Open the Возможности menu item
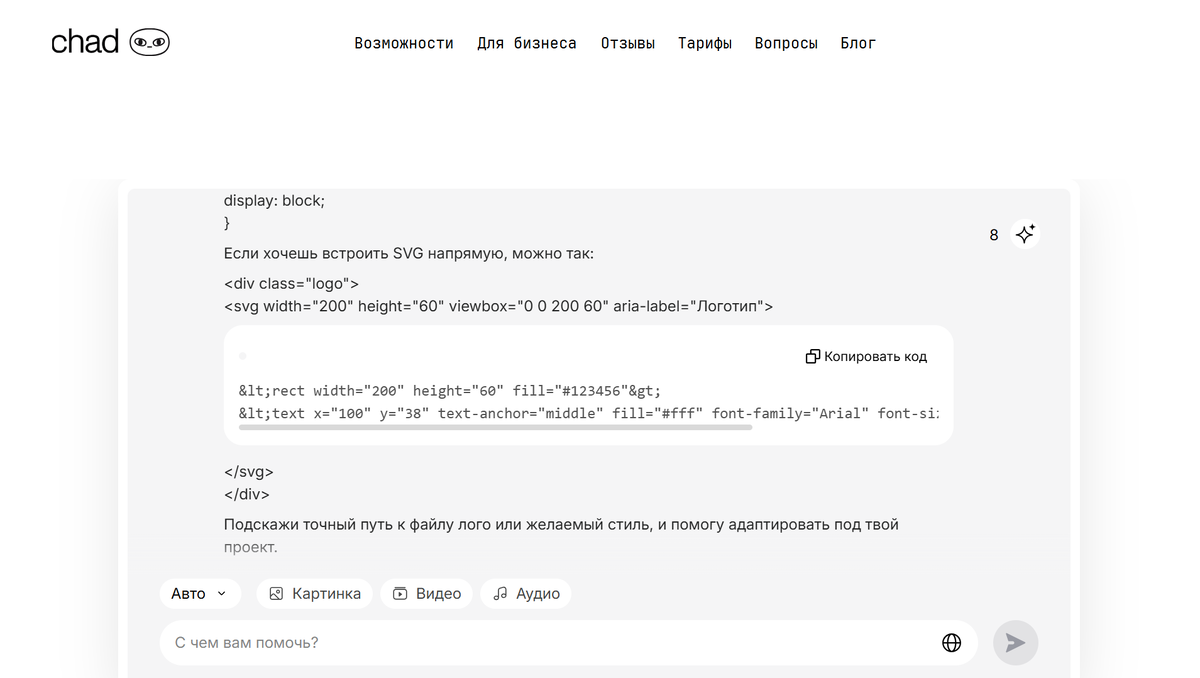The image size is (1200, 678). coord(404,43)
